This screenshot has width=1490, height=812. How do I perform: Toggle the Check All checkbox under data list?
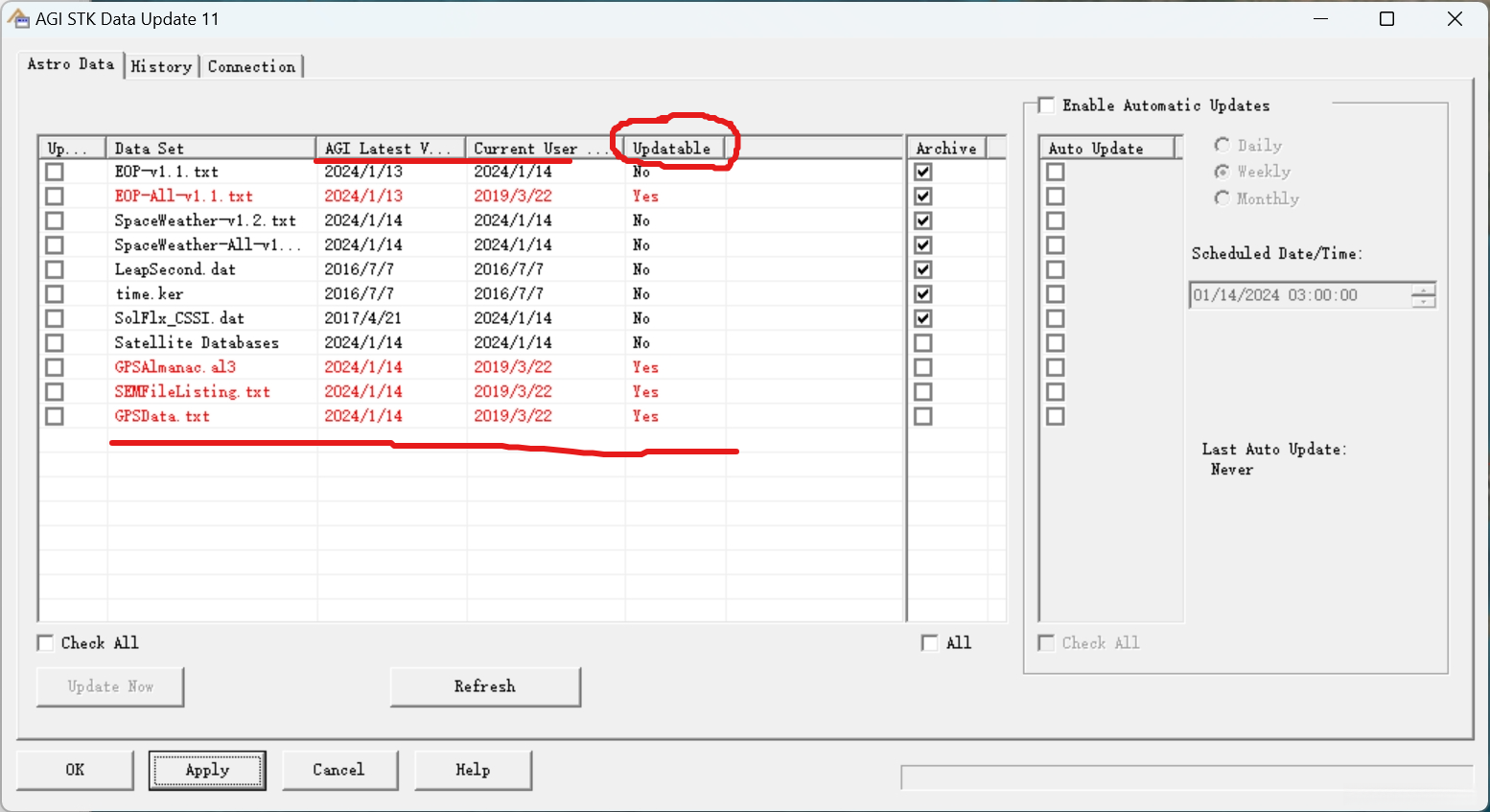(45, 642)
